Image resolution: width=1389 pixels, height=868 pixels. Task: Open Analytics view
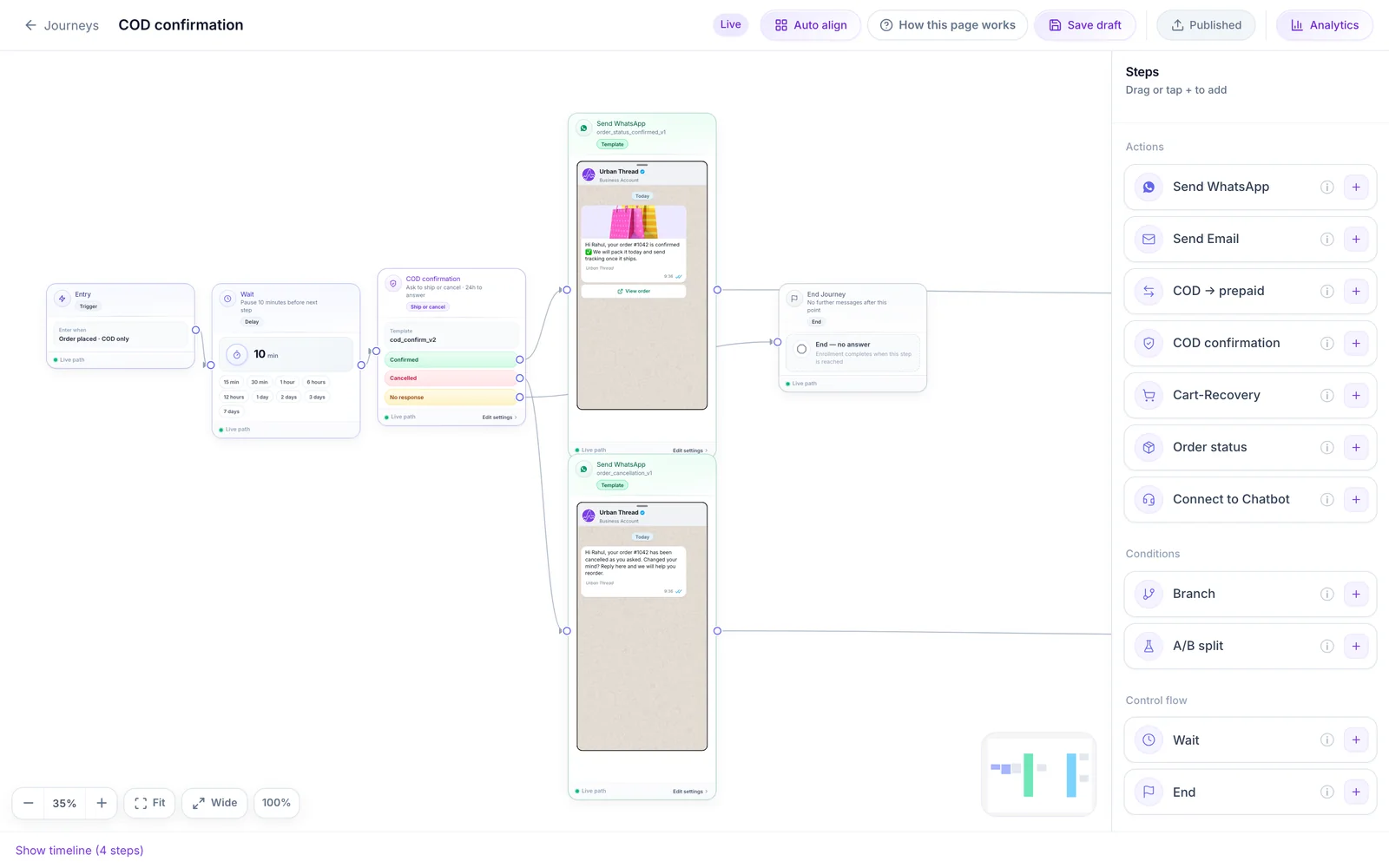pyautogui.click(x=1325, y=25)
